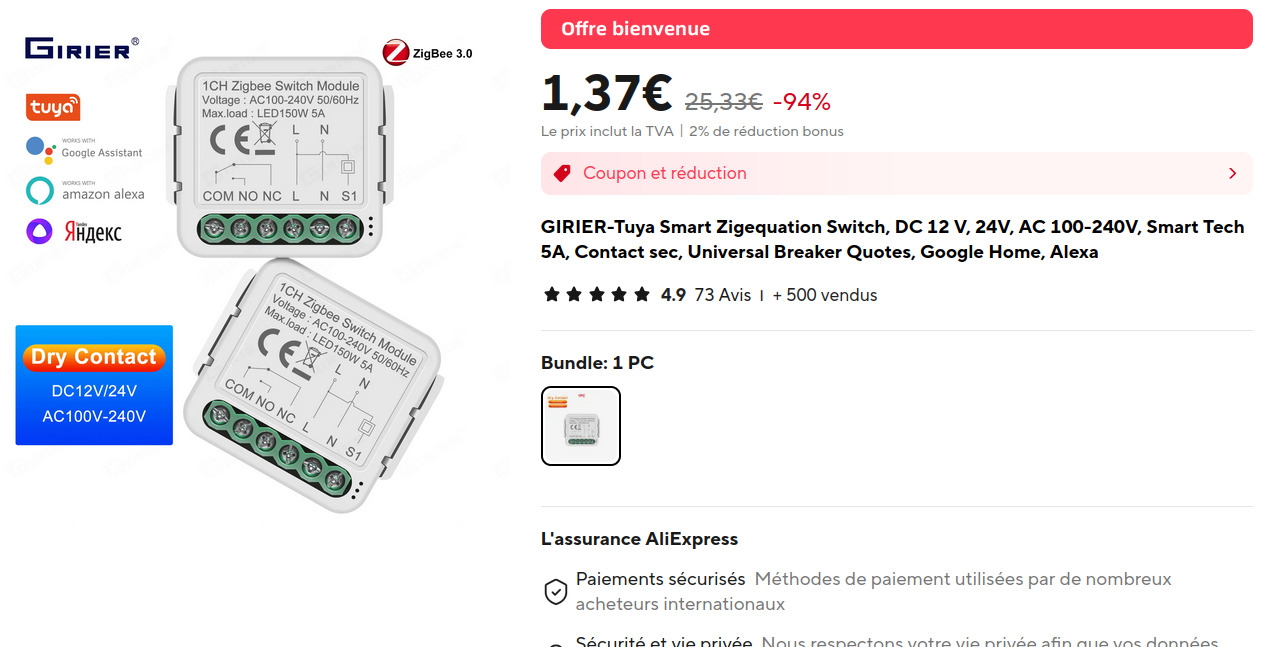
Task: Click the GIRIER brand logo
Action: click(82, 47)
